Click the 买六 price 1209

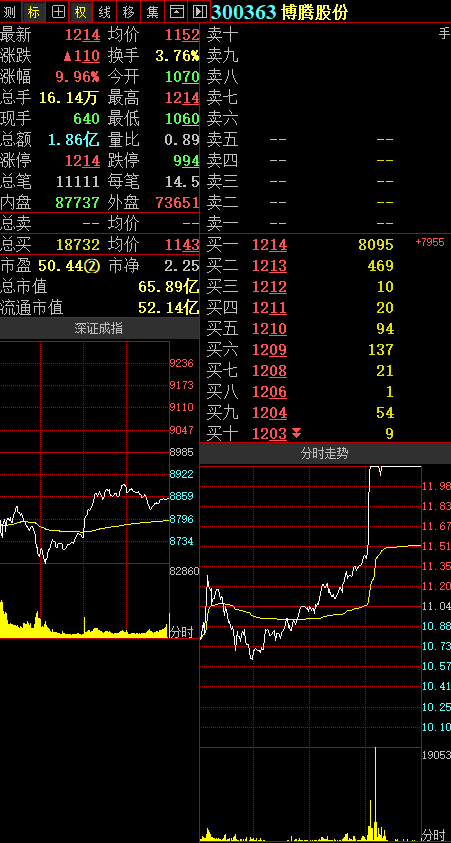(x=269, y=350)
